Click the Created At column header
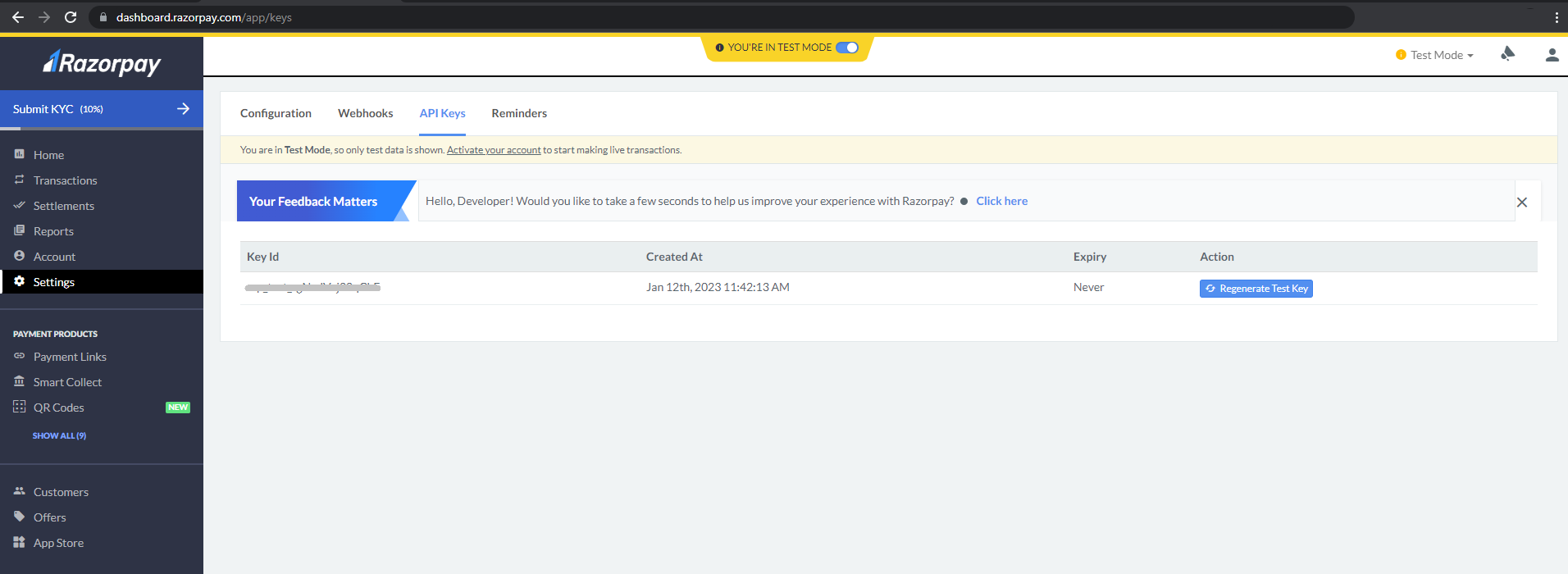1568x574 pixels. click(674, 257)
